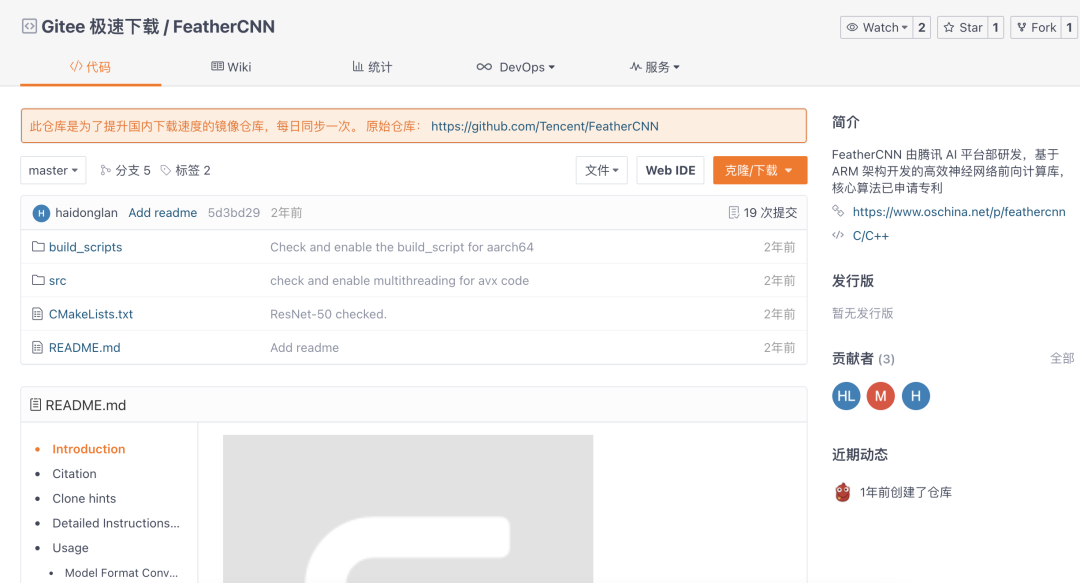This screenshot has height=583, width=1080.
Task: Click the Star button
Action: click(x=962, y=28)
